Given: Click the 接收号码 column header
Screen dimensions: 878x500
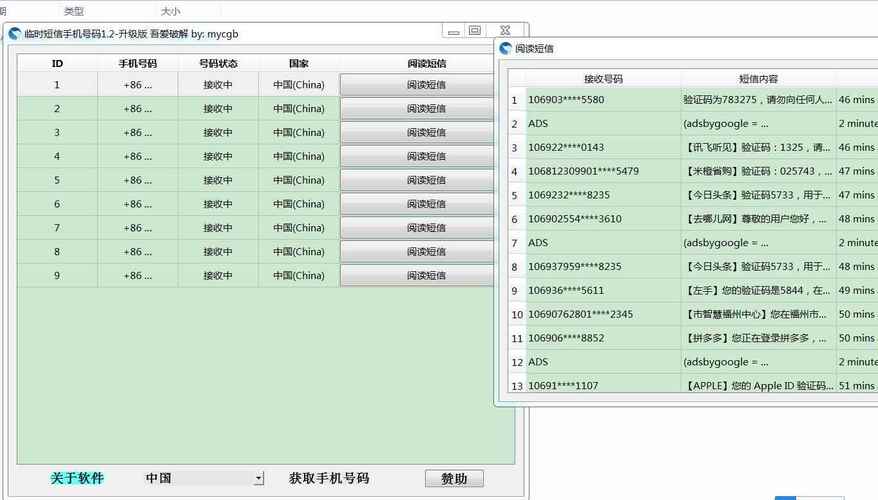Looking at the screenshot, I should click(x=603, y=79).
